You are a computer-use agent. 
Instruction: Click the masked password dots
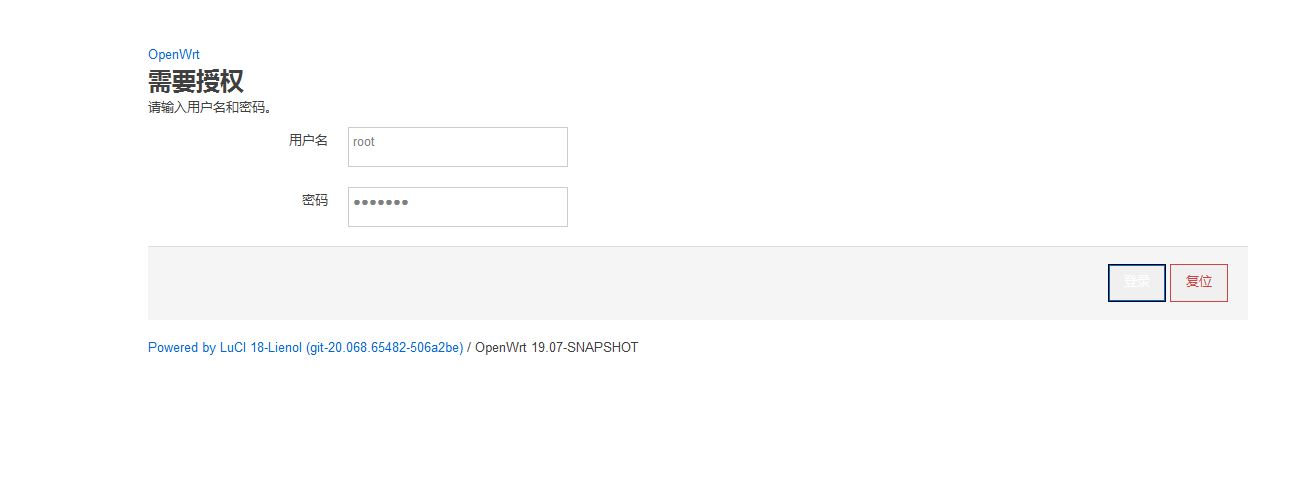[381, 203]
